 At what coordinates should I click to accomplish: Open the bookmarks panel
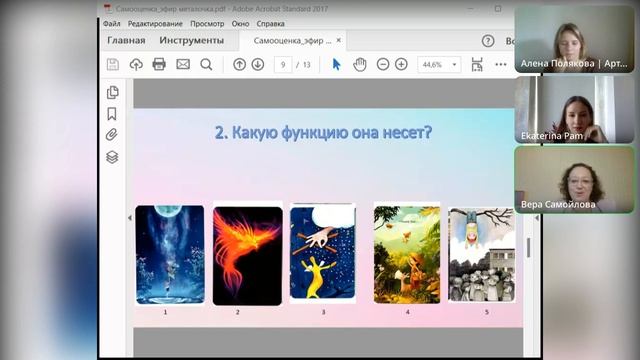tap(112, 114)
